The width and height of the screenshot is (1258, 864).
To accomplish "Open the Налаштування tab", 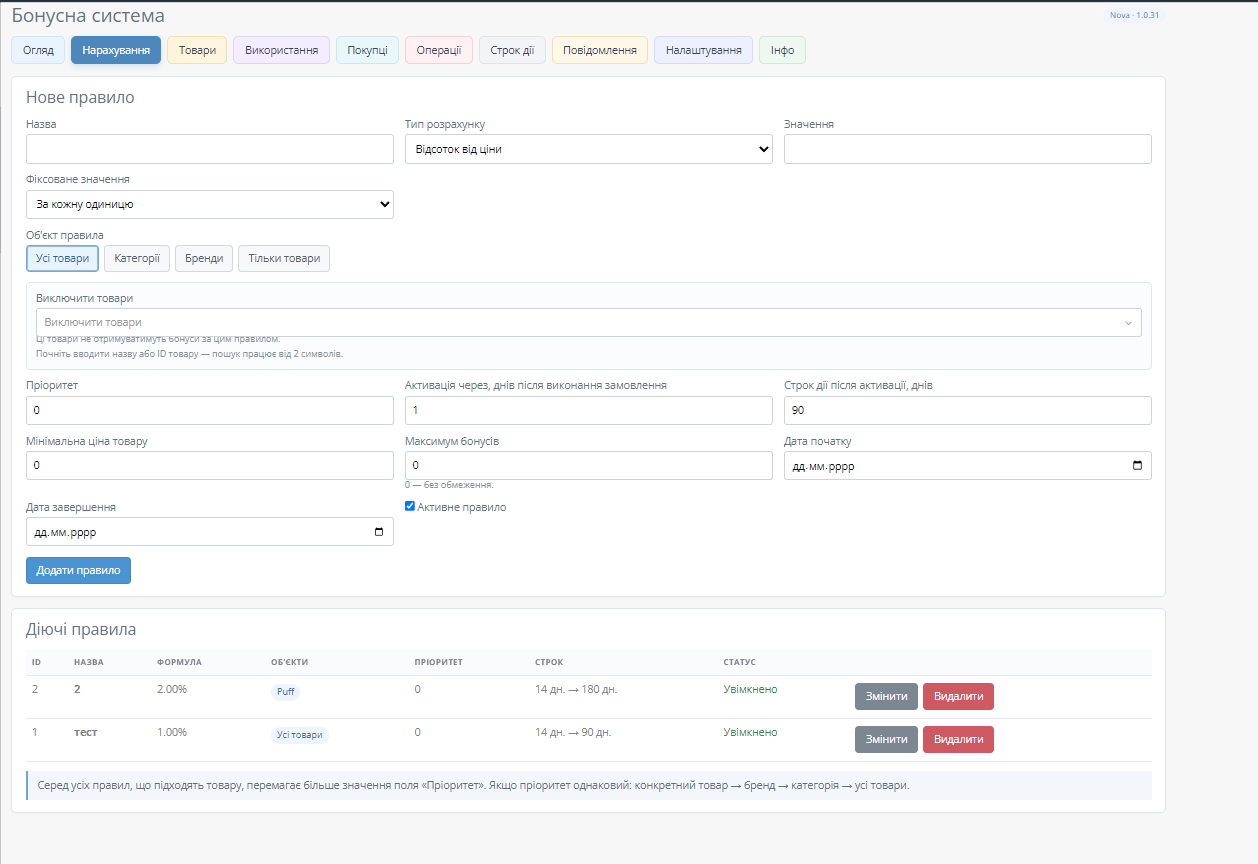I will [x=703, y=50].
